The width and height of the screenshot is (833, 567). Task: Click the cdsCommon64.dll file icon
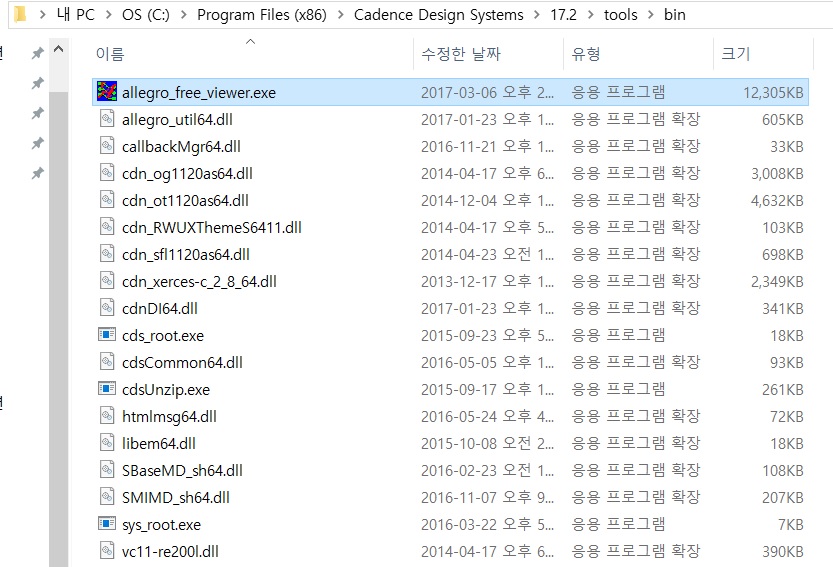[107, 362]
